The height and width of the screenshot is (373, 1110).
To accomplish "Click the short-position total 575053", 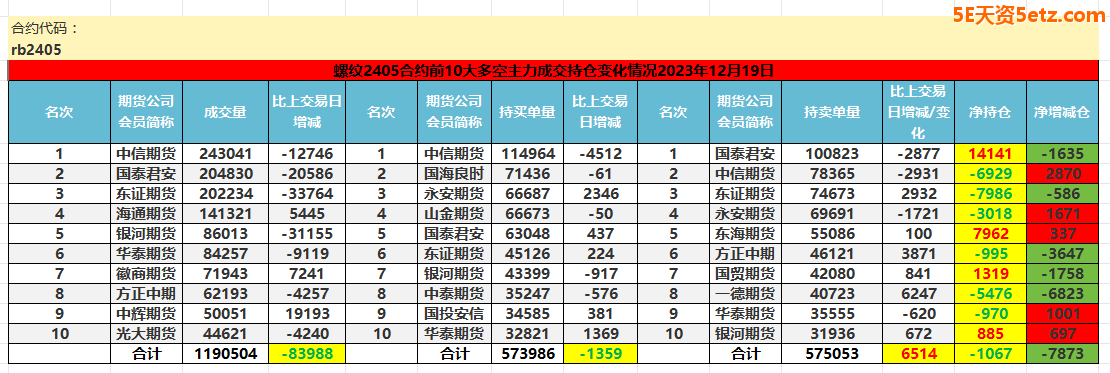I will point(832,354).
